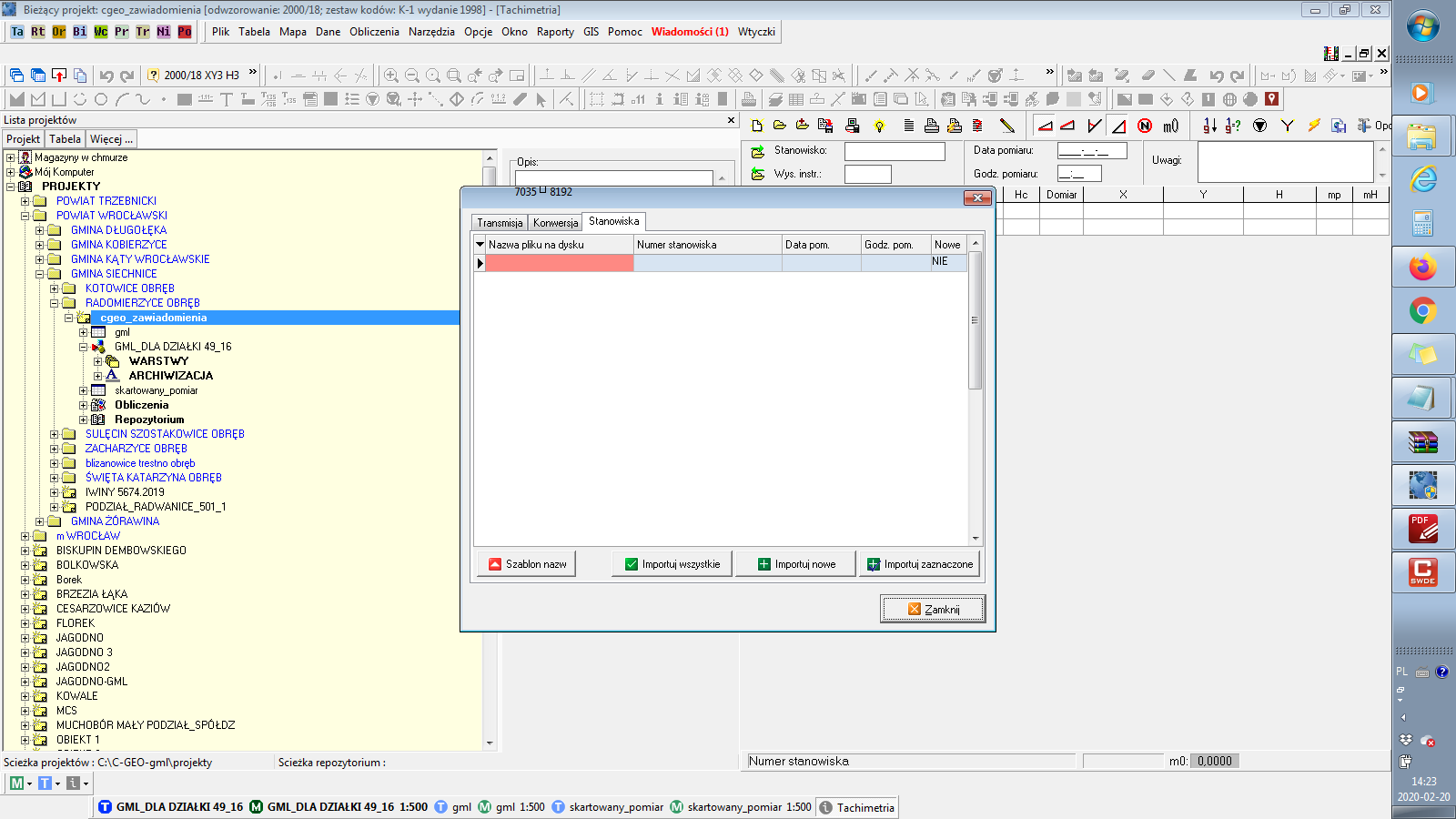Click the redo arrow in left toolbar
1456x819 pixels.
click(127, 76)
